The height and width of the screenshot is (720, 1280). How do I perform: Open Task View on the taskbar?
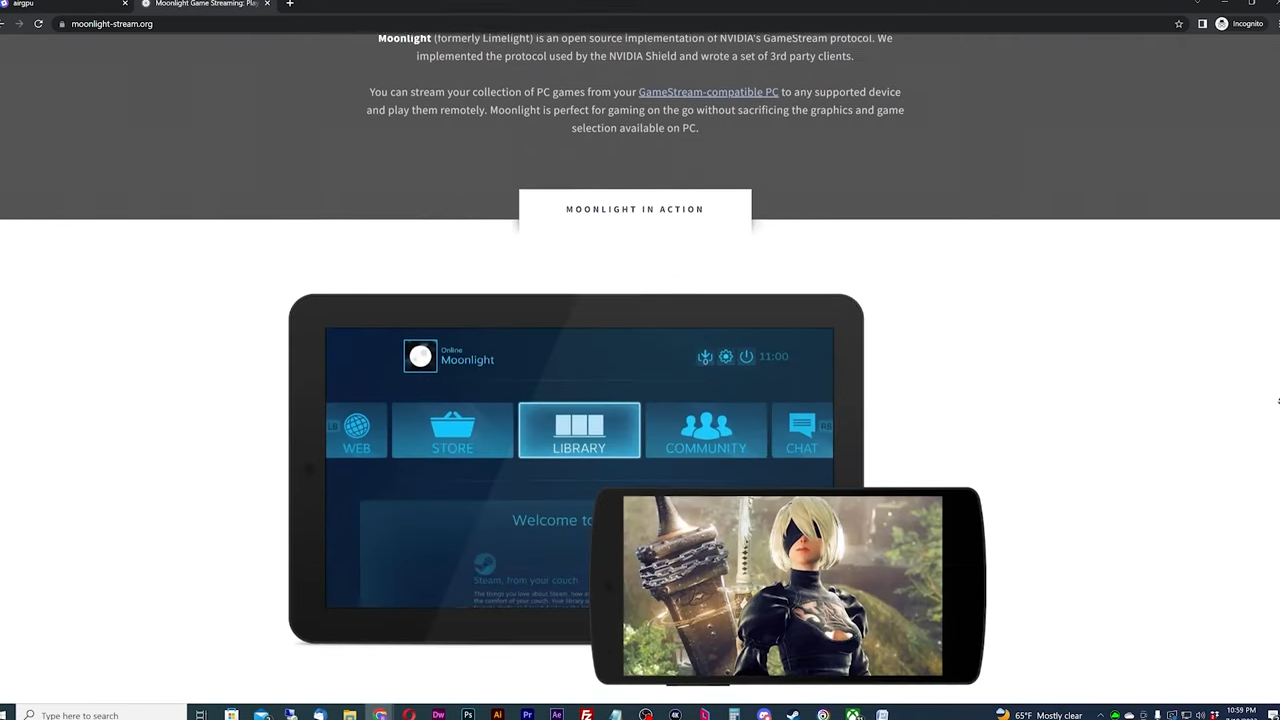(x=200, y=714)
